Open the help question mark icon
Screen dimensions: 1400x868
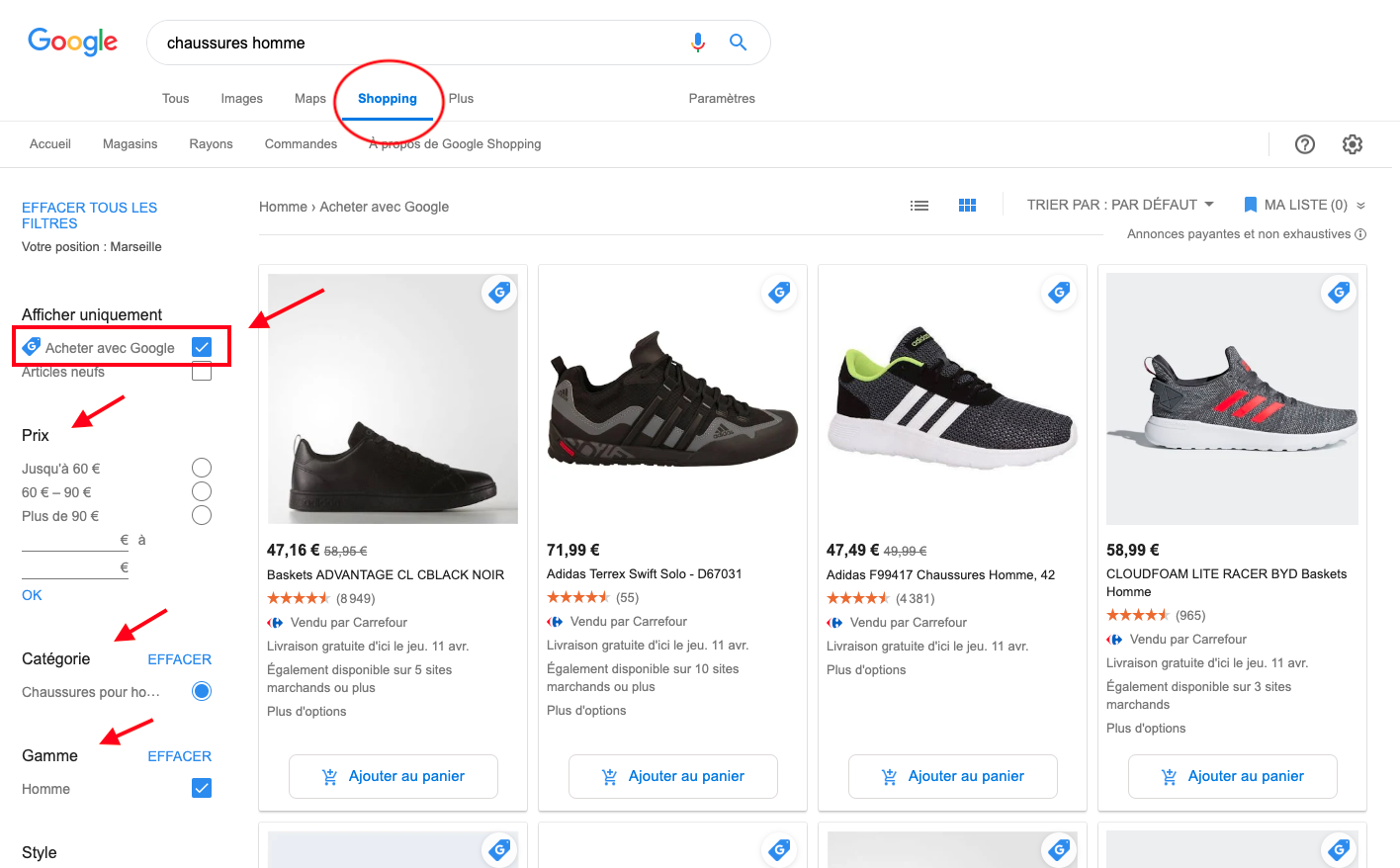point(1305,144)
